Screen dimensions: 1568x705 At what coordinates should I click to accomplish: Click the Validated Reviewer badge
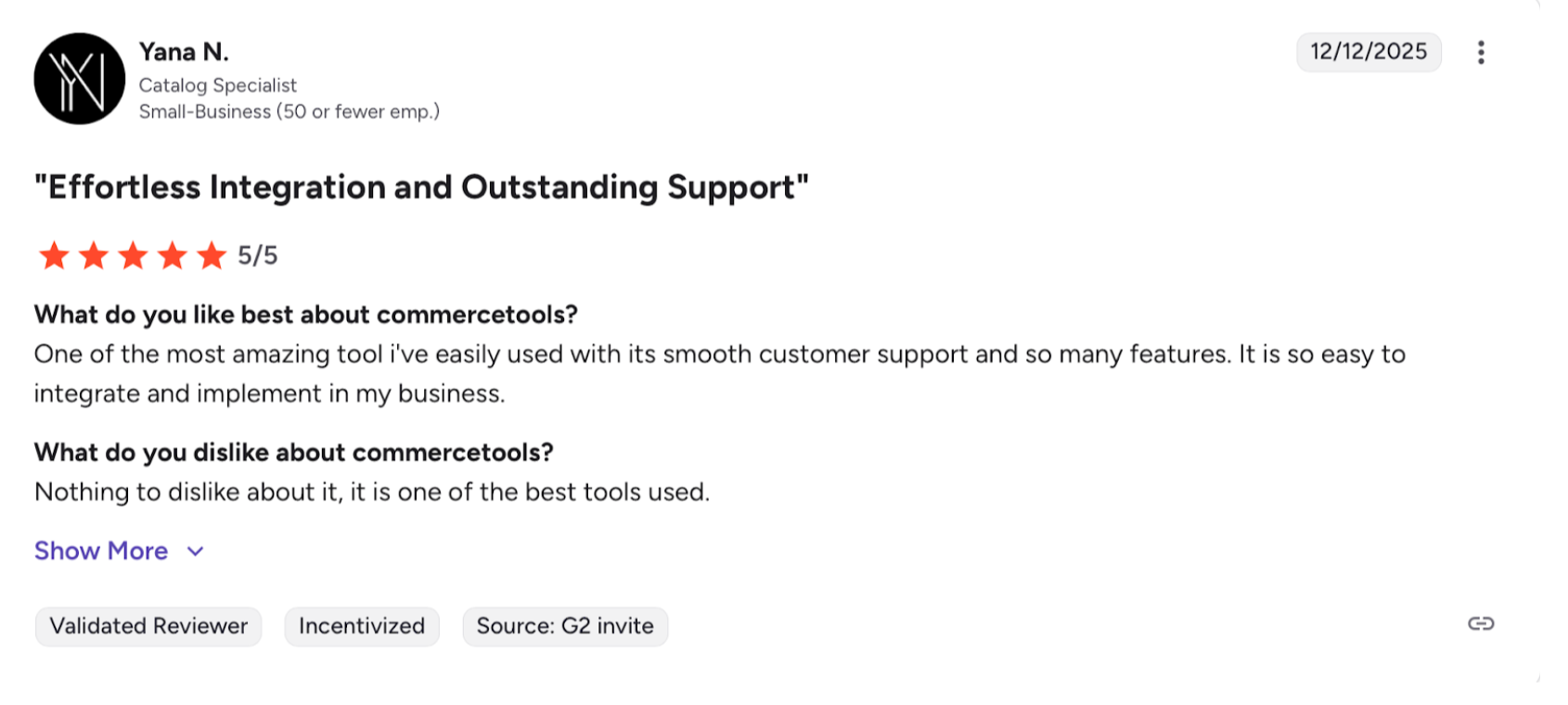pos(148,626)
